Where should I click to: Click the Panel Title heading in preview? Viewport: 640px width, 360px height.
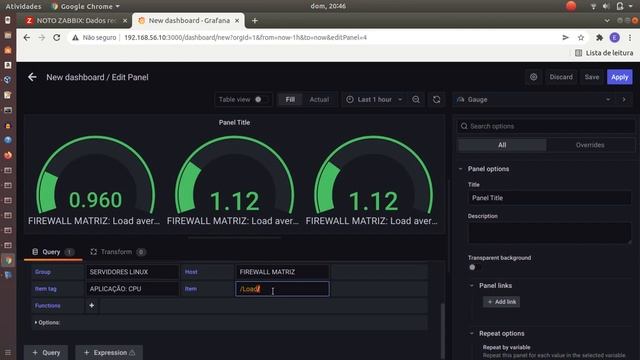[234, 122]
